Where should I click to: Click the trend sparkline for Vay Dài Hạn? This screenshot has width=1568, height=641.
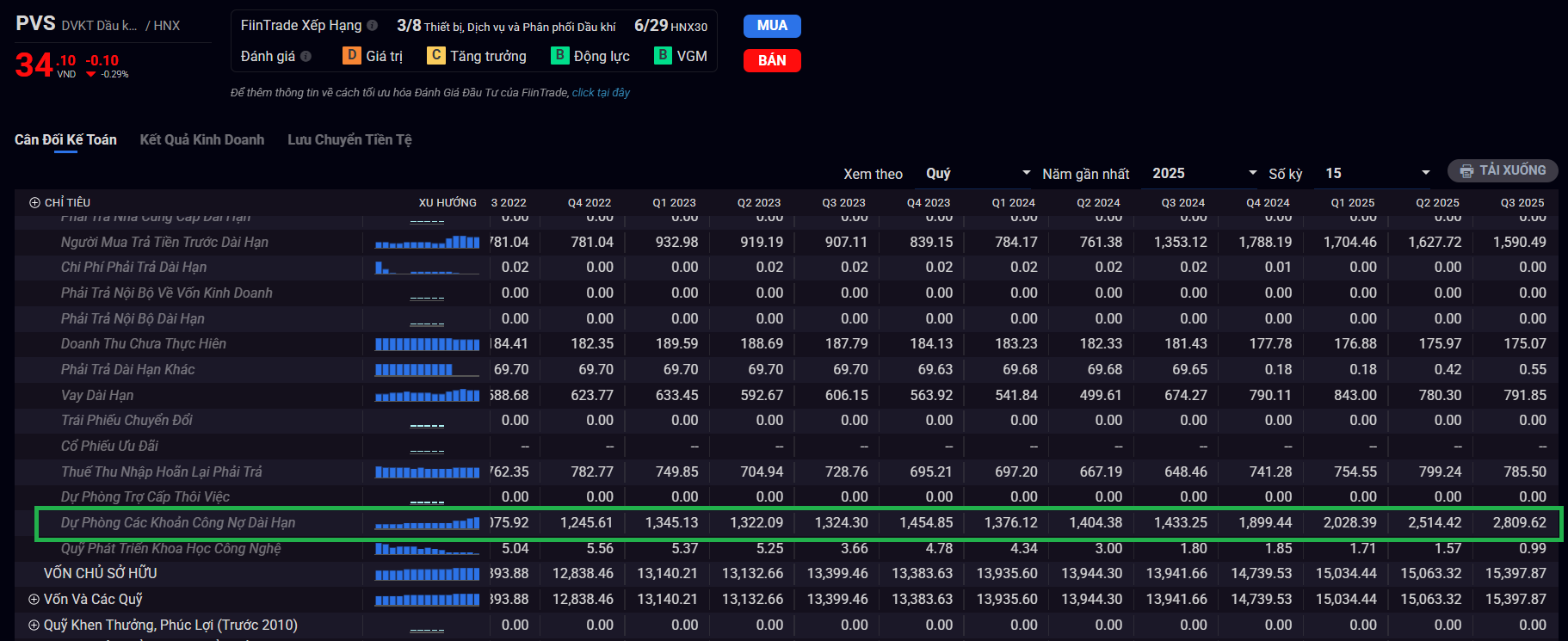[427, 396]
